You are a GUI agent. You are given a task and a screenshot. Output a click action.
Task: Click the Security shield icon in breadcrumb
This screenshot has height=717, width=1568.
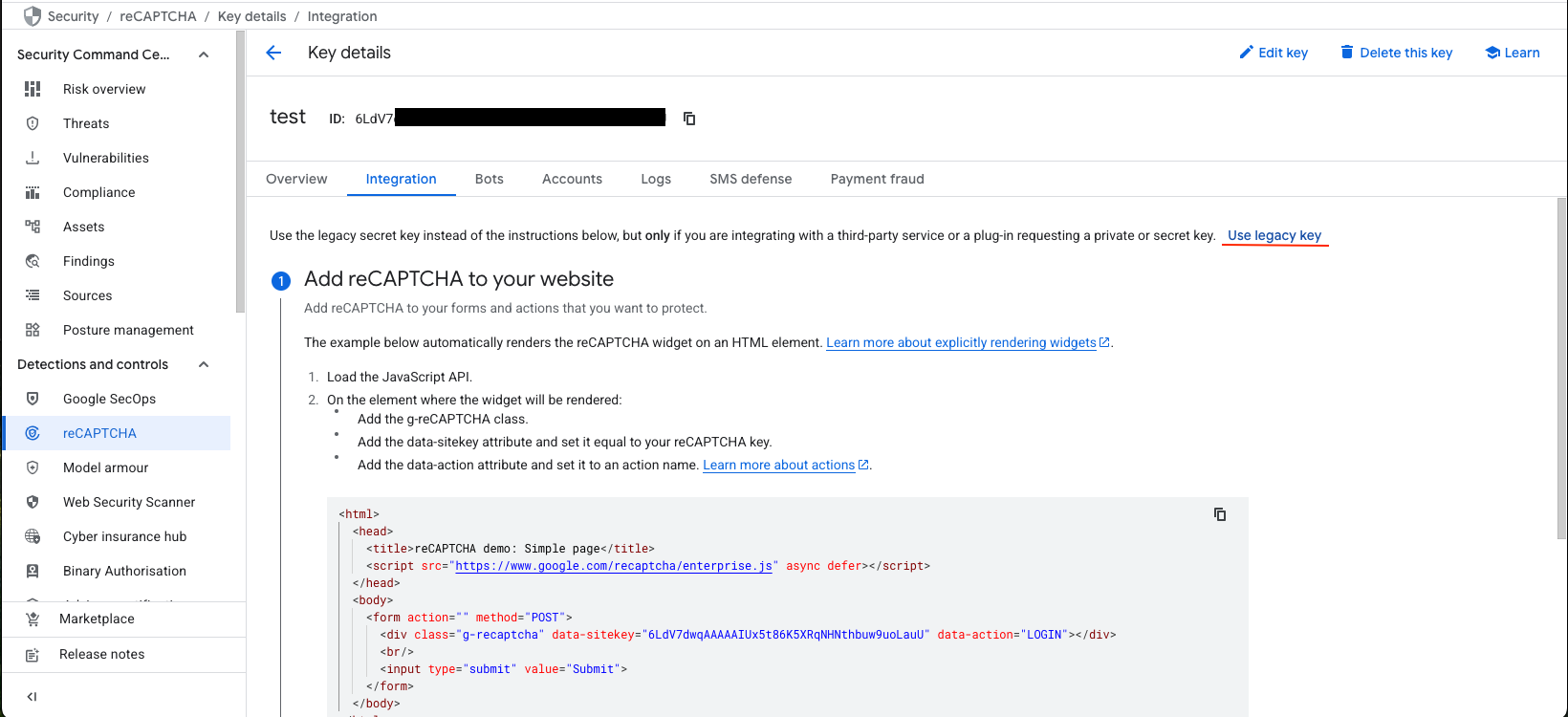click(33, 16)
